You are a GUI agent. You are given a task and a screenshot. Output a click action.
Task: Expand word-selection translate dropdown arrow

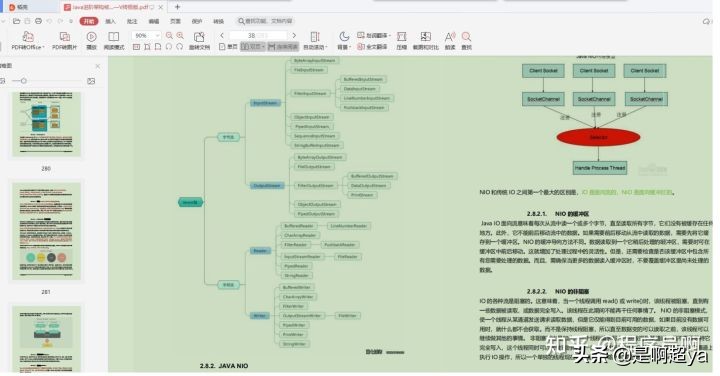[390, 35]
